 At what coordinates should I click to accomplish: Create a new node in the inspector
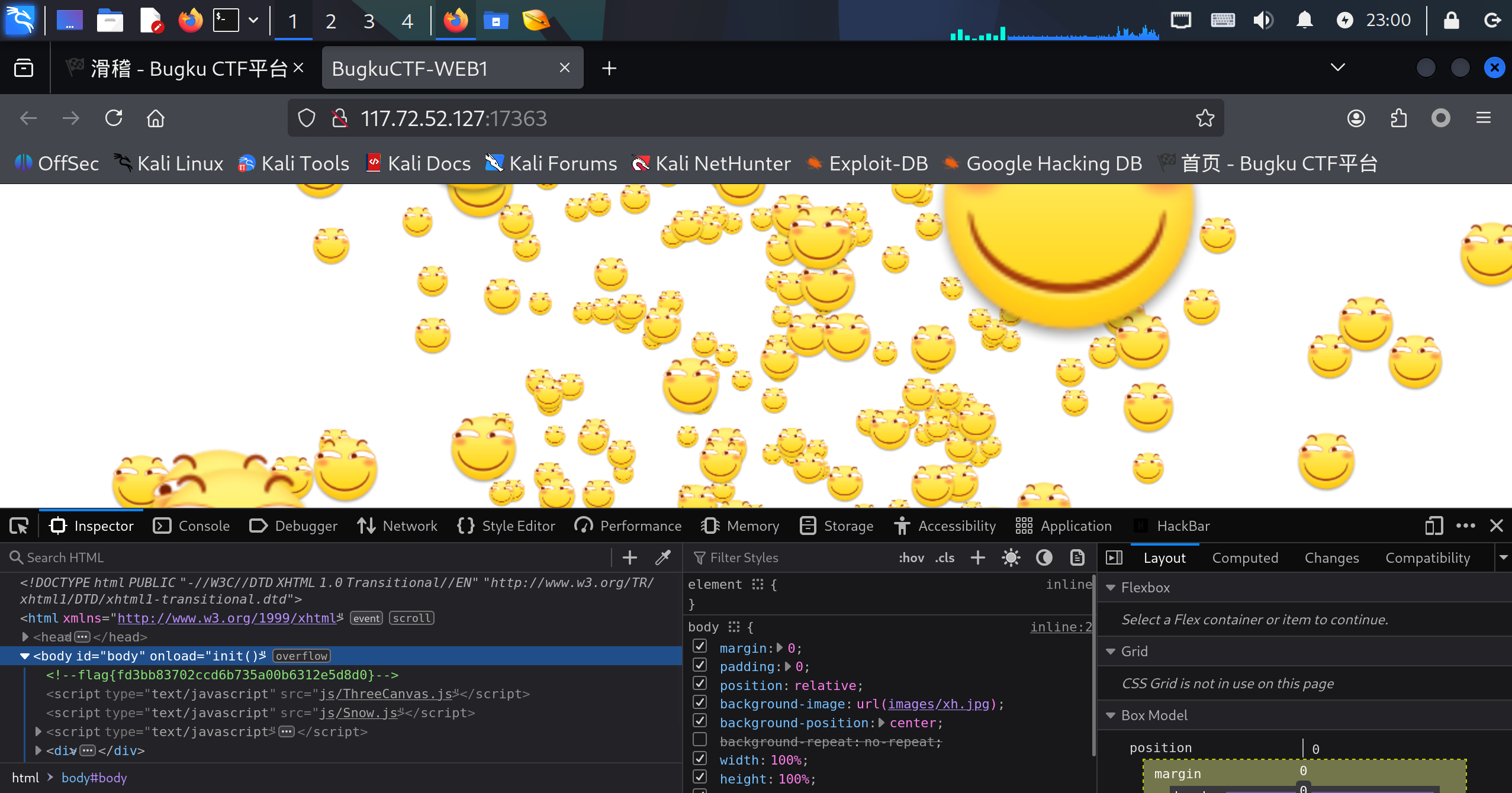[630, 557]
